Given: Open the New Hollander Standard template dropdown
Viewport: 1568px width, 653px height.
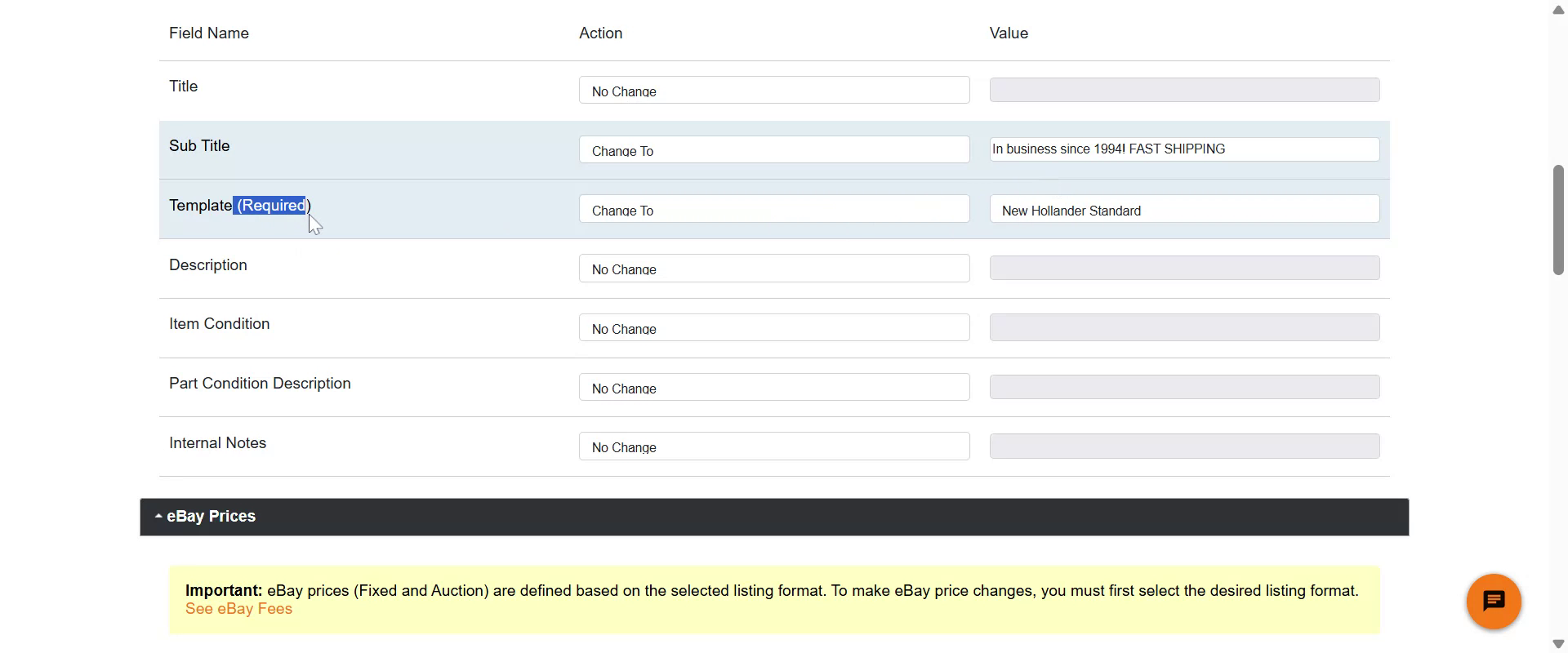Looking at the screenshot, I should tap(1184, 209).
